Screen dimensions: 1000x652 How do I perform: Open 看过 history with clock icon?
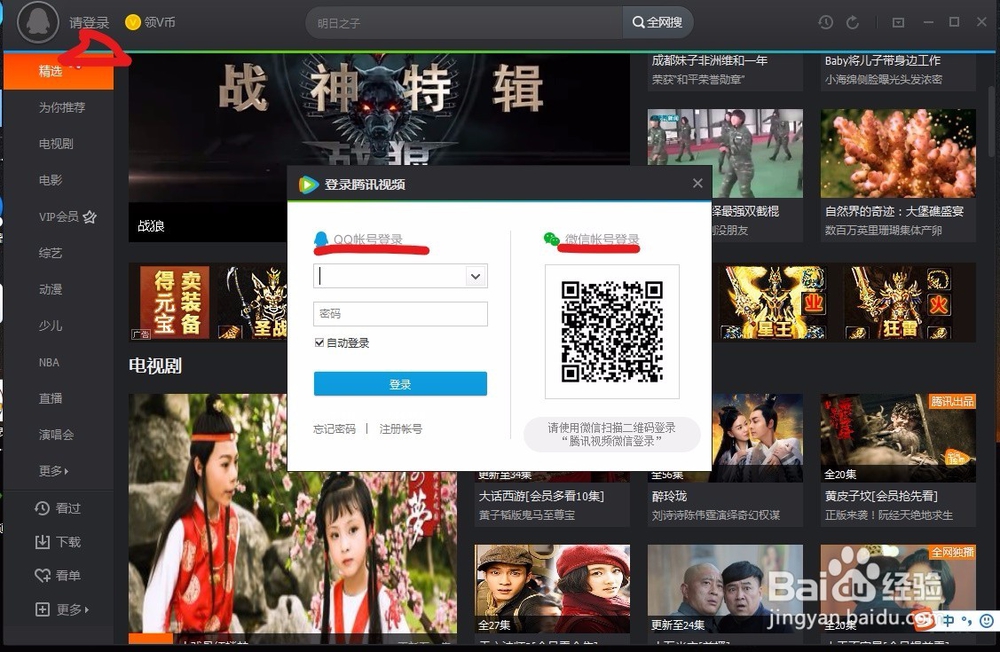[x=42, y=508]
